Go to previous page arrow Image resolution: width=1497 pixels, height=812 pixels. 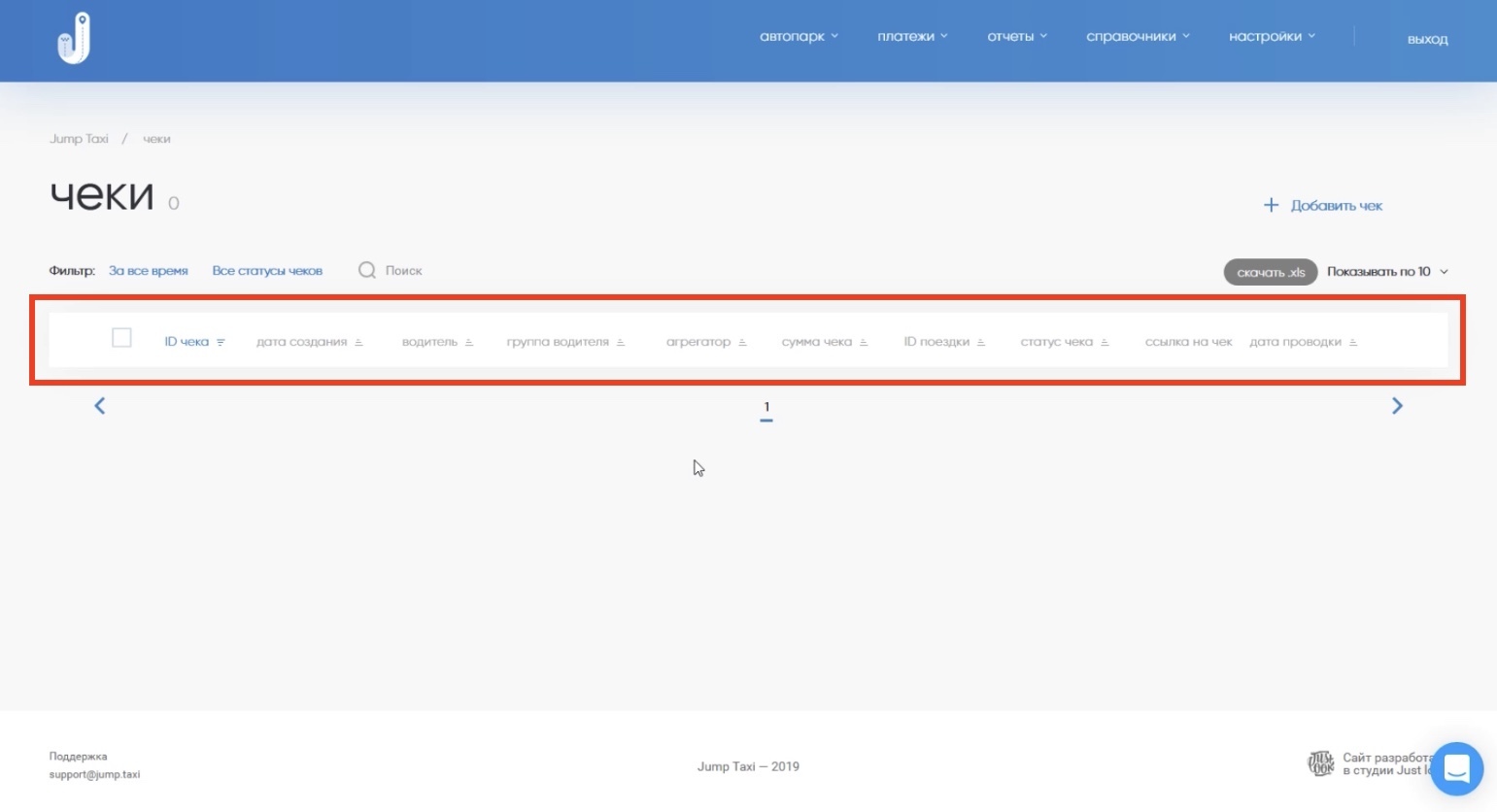pos(99,406)
